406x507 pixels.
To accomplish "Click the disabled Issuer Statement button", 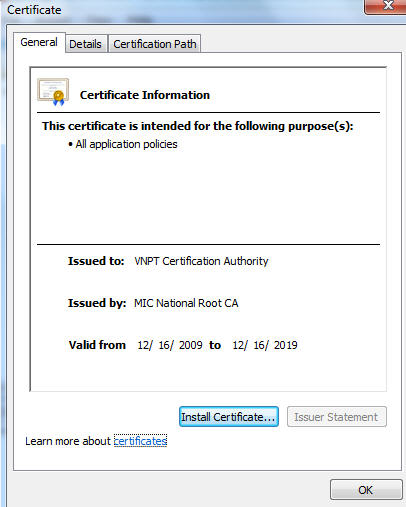I will point(337,417).
